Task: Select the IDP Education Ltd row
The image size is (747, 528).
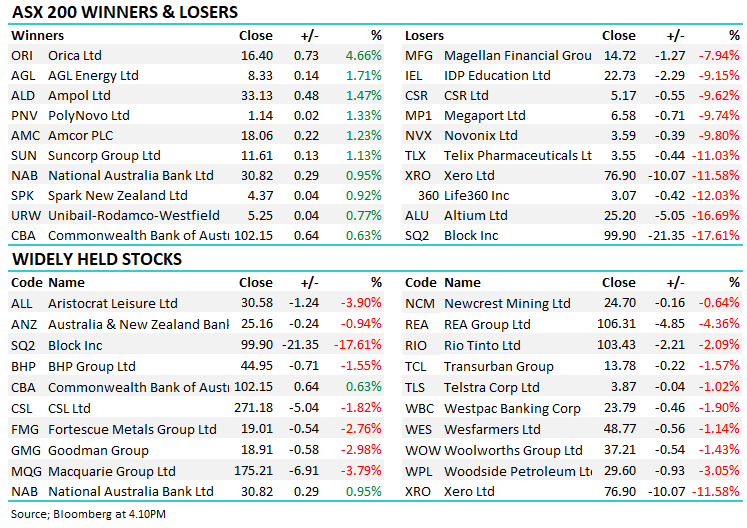Action: click(x=497, y=75)
